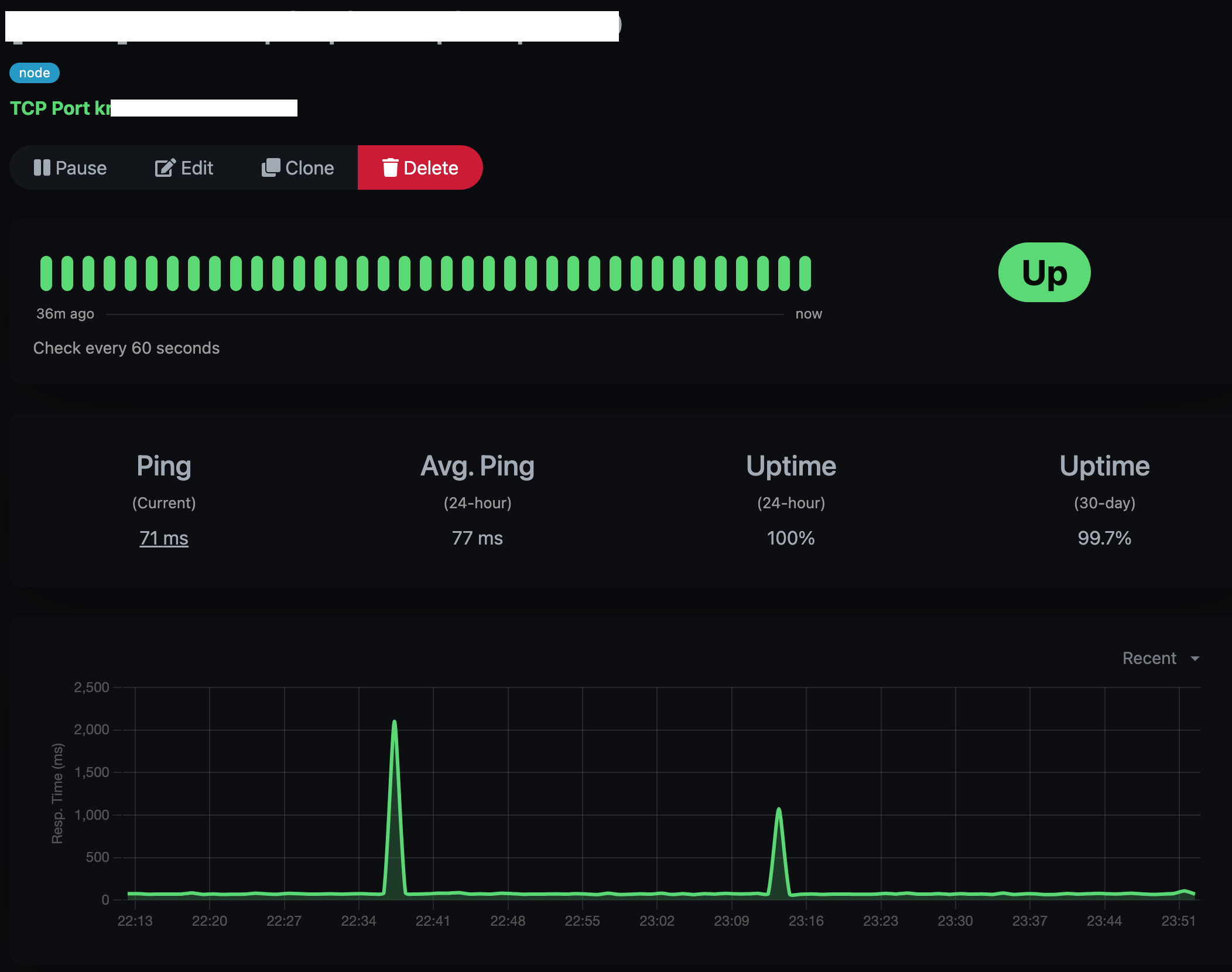Click the red Delete button text

431,168
